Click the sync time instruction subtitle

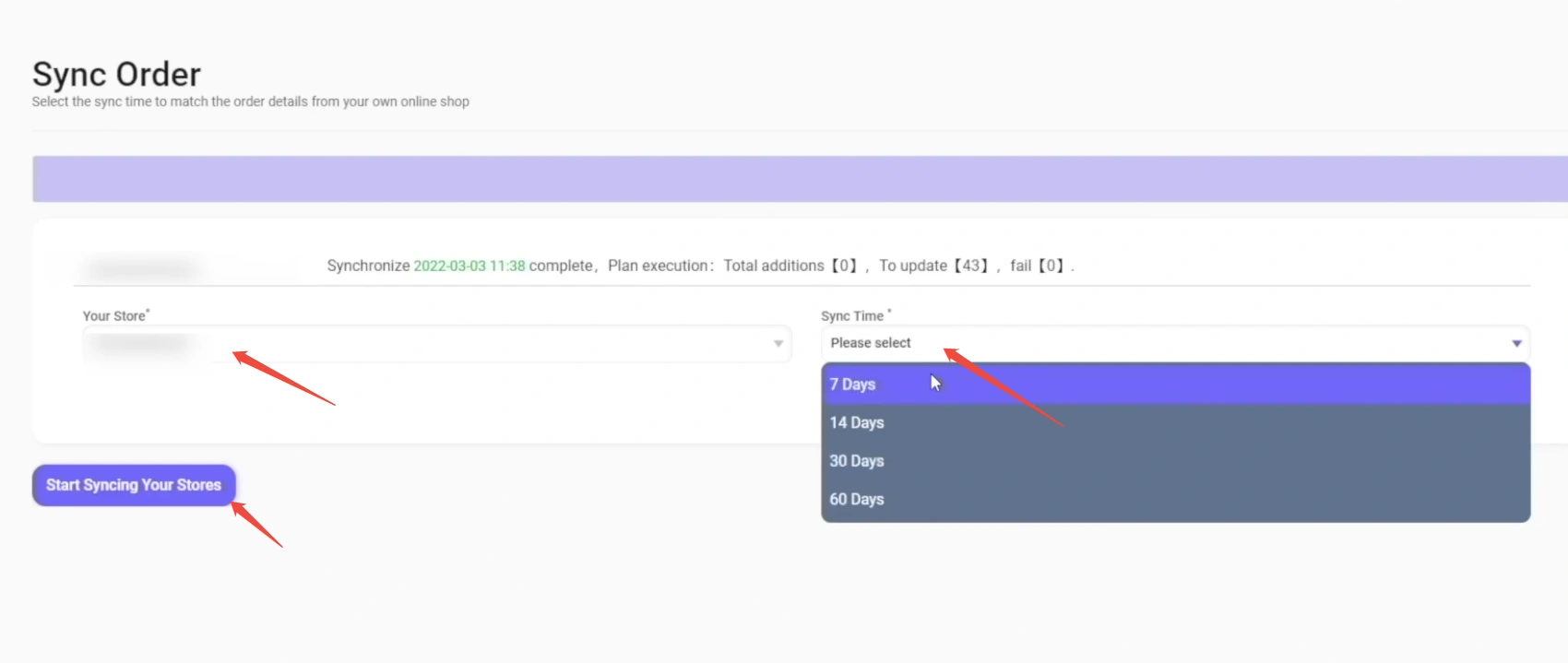(x=251, y=101)
